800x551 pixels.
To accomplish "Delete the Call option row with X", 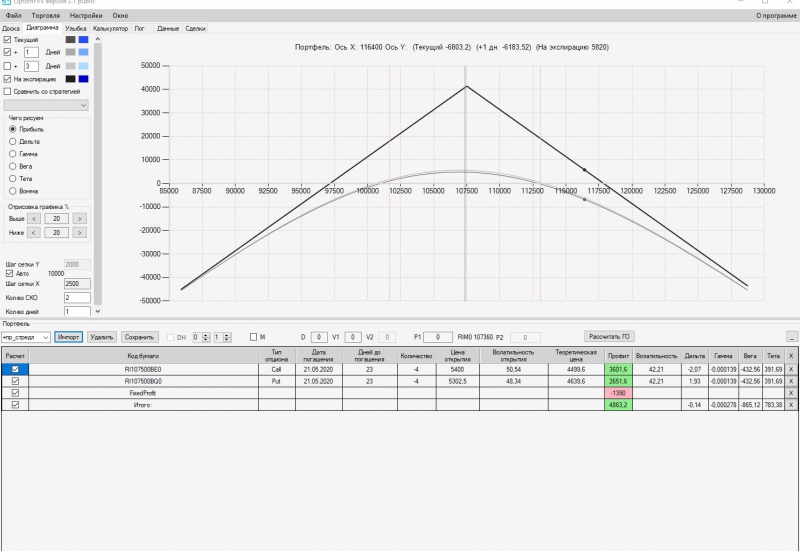I will [791, 369].
